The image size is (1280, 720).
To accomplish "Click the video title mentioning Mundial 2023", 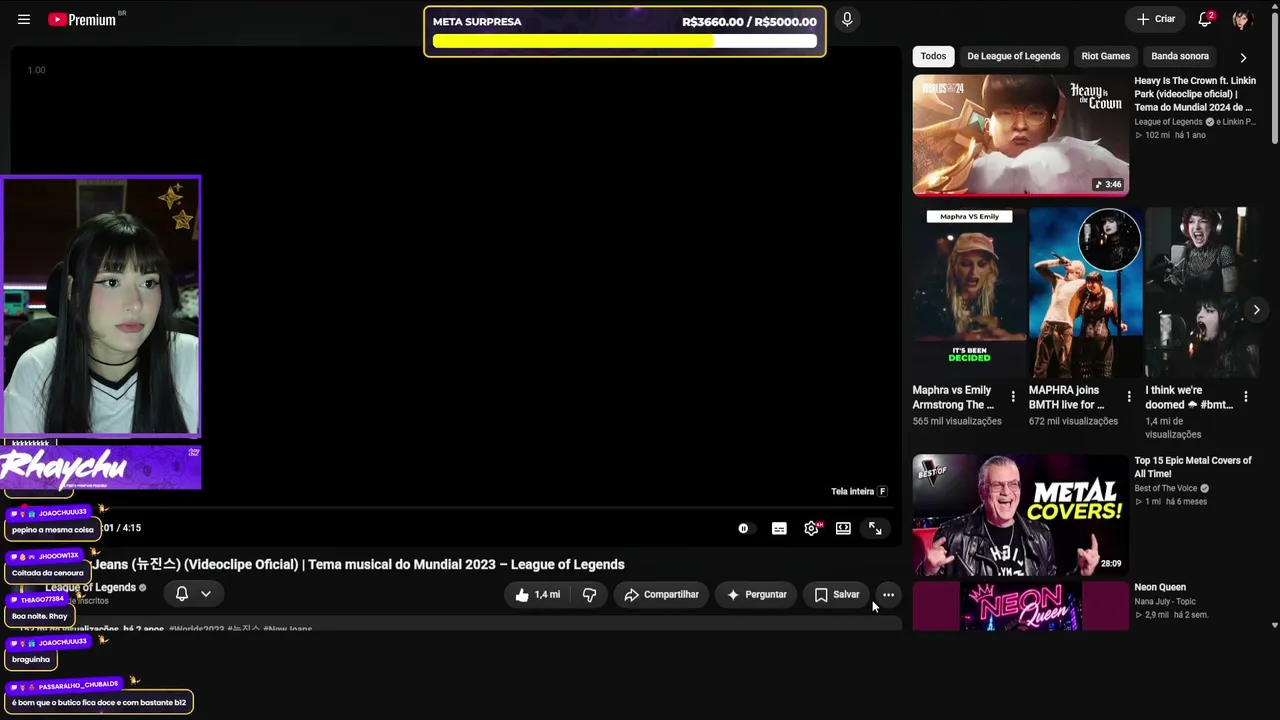I will 358,565.
